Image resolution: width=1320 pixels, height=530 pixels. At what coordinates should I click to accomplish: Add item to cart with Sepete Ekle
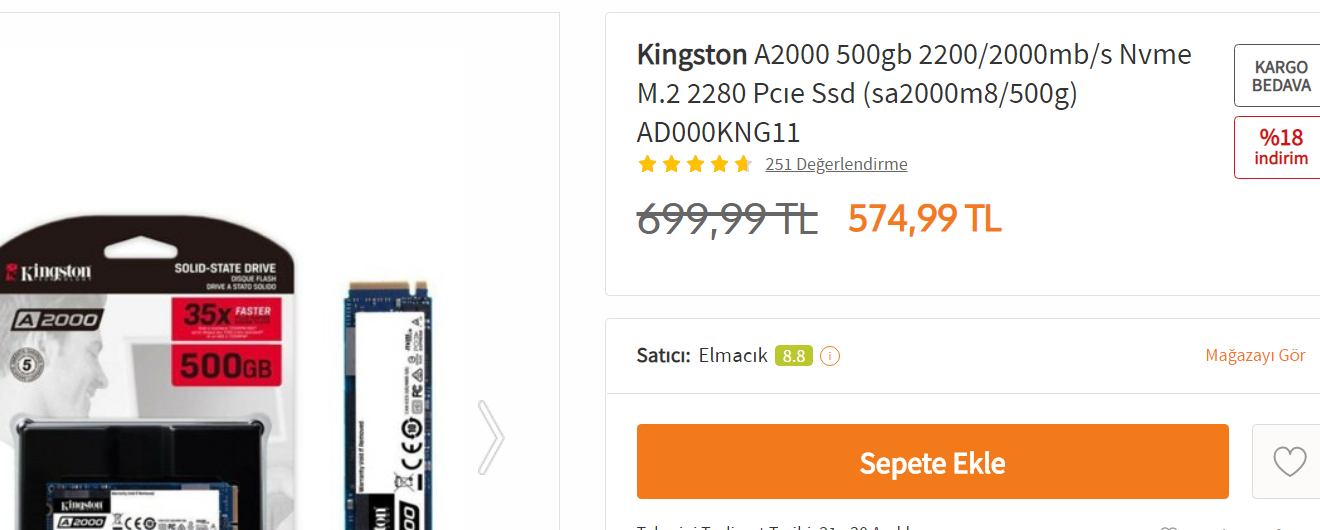point(932,462)
